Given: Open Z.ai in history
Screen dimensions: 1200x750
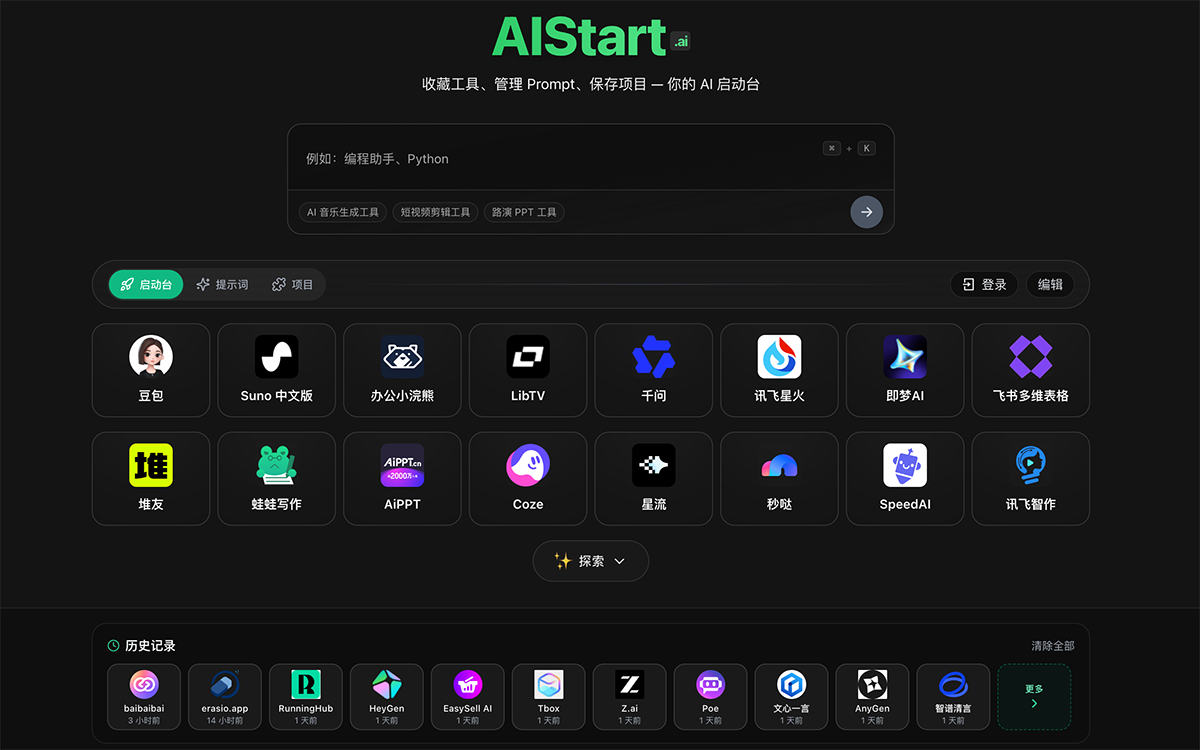Looking at the screenshot, I should click(630, 697).
